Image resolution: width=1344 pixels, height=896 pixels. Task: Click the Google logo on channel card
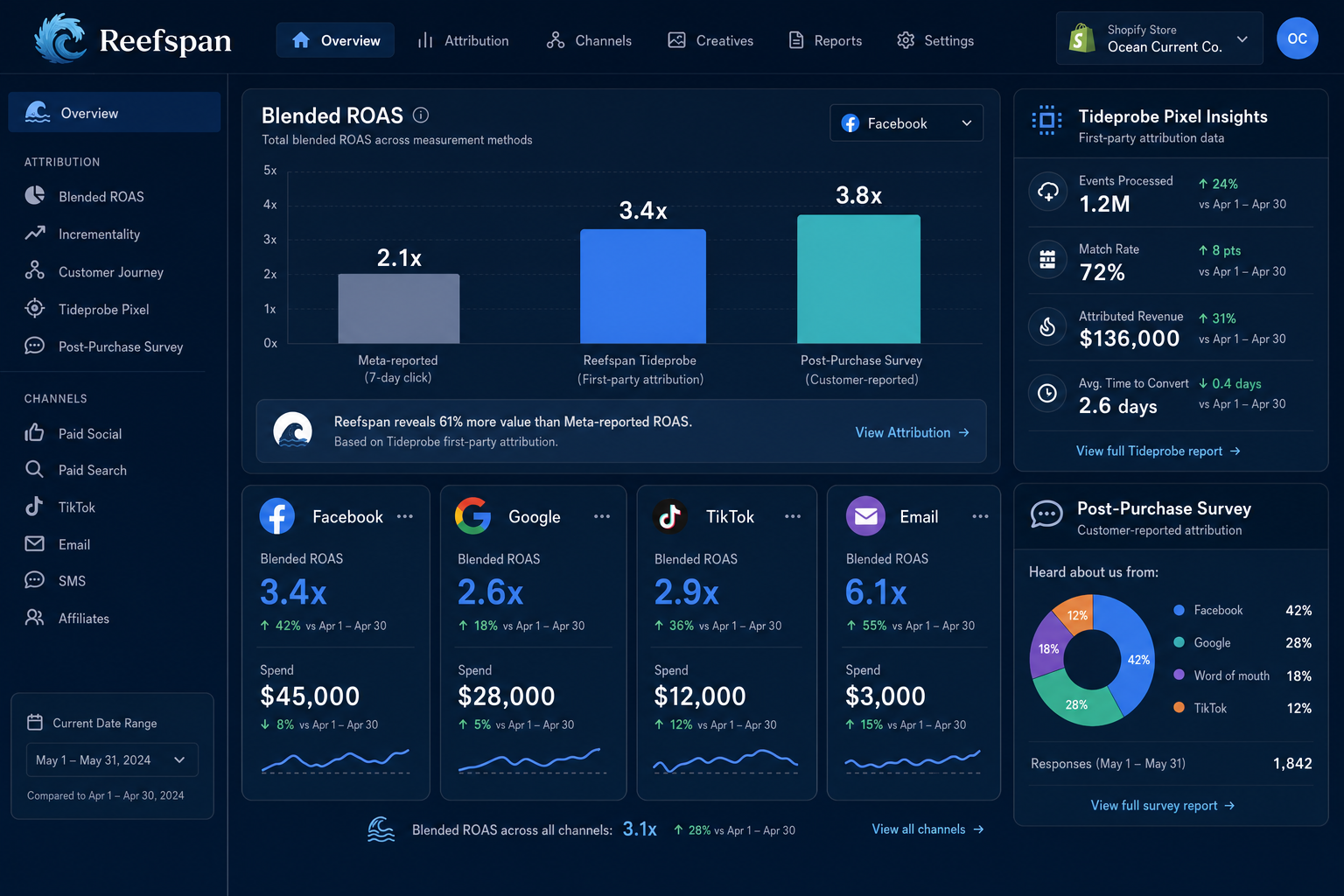coord(473,516)
